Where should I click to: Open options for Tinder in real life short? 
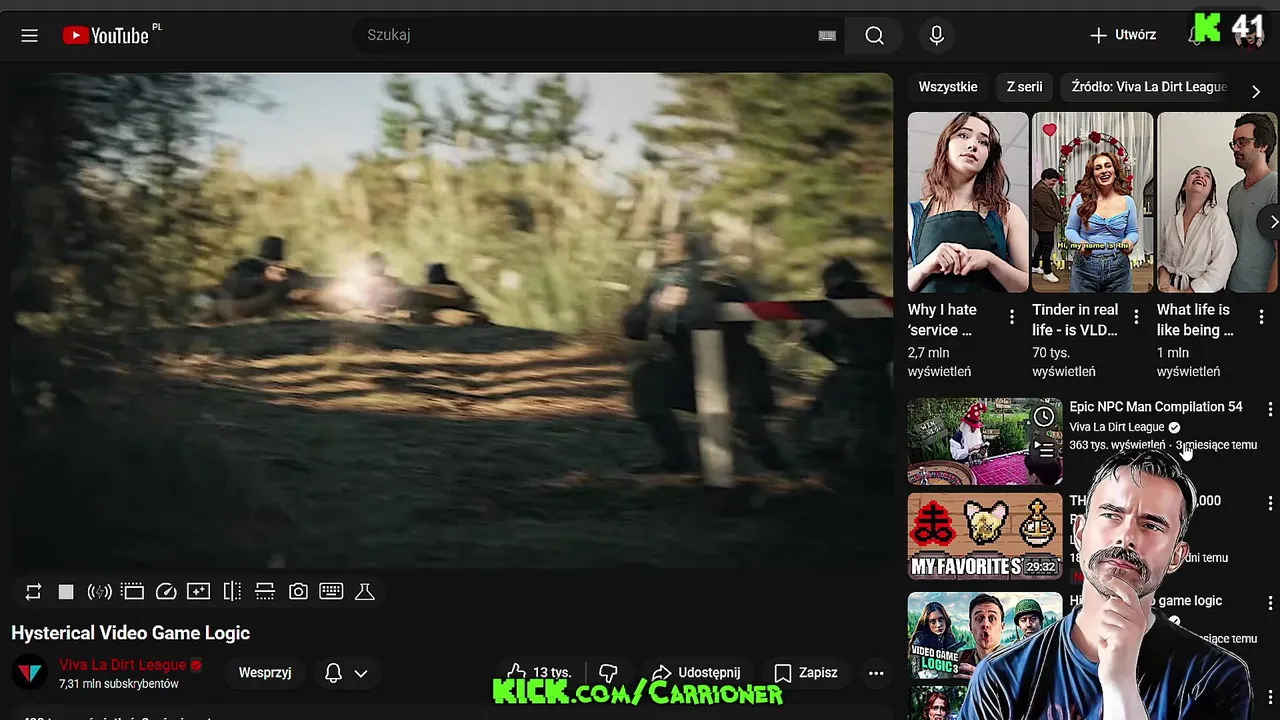pyautogui.click(x=1136, y=317)
